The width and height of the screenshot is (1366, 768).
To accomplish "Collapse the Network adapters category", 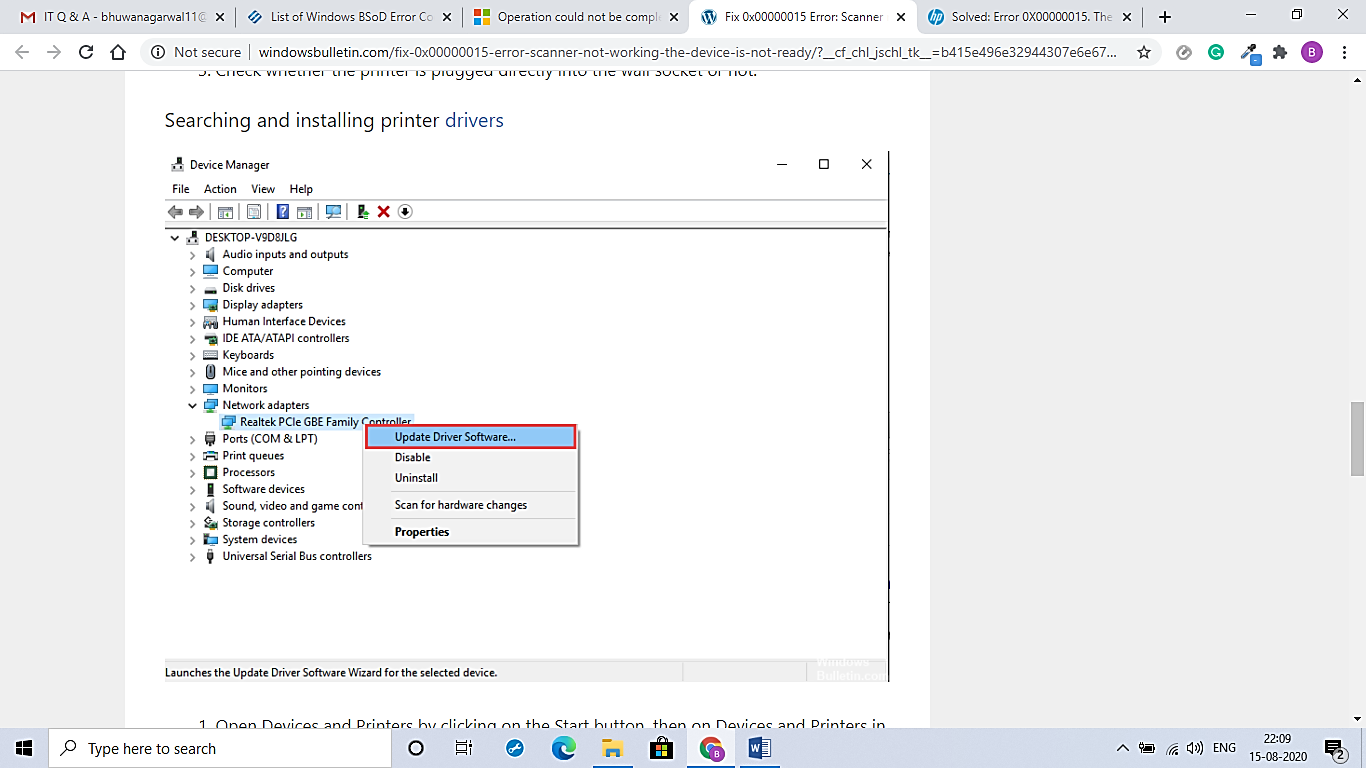I will [193, 405].
